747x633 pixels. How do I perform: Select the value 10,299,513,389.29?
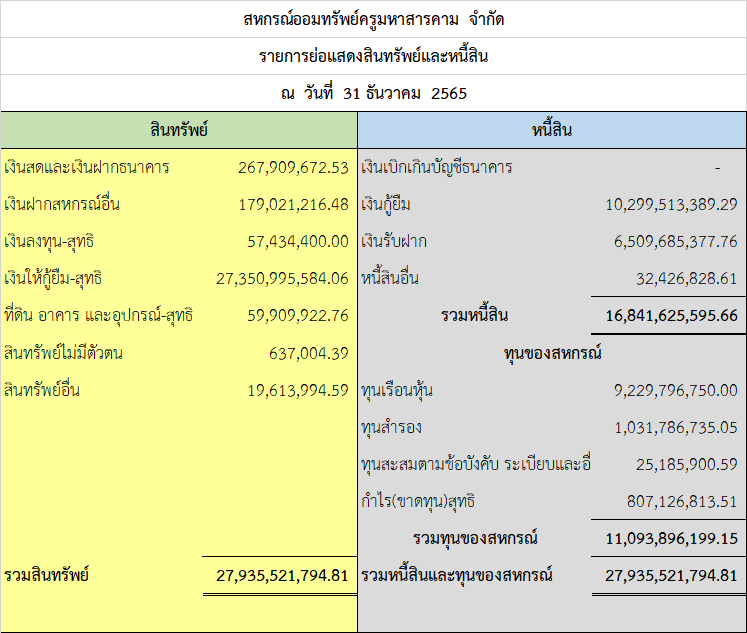coord(671,205)
